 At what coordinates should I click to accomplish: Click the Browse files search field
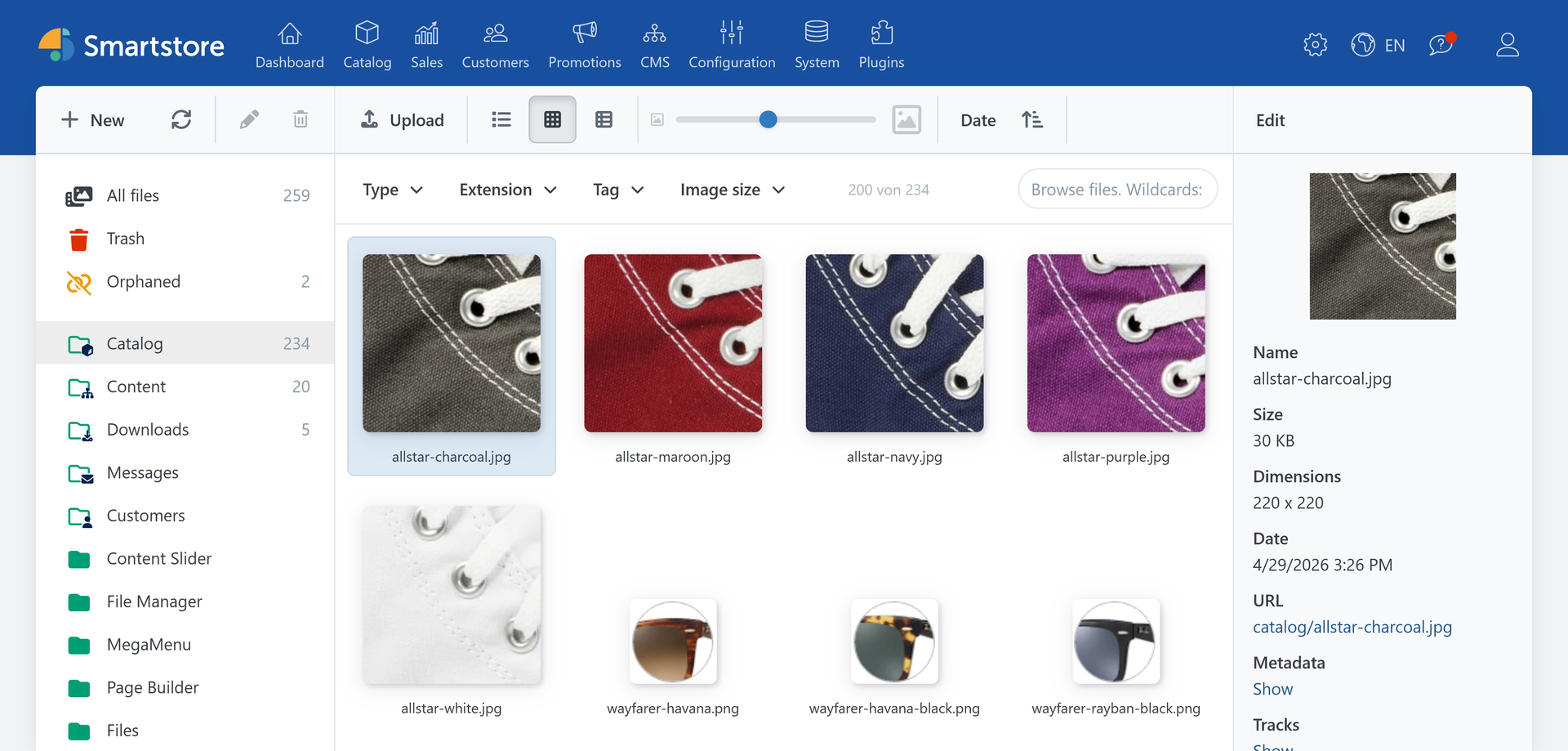[1117, 190]
